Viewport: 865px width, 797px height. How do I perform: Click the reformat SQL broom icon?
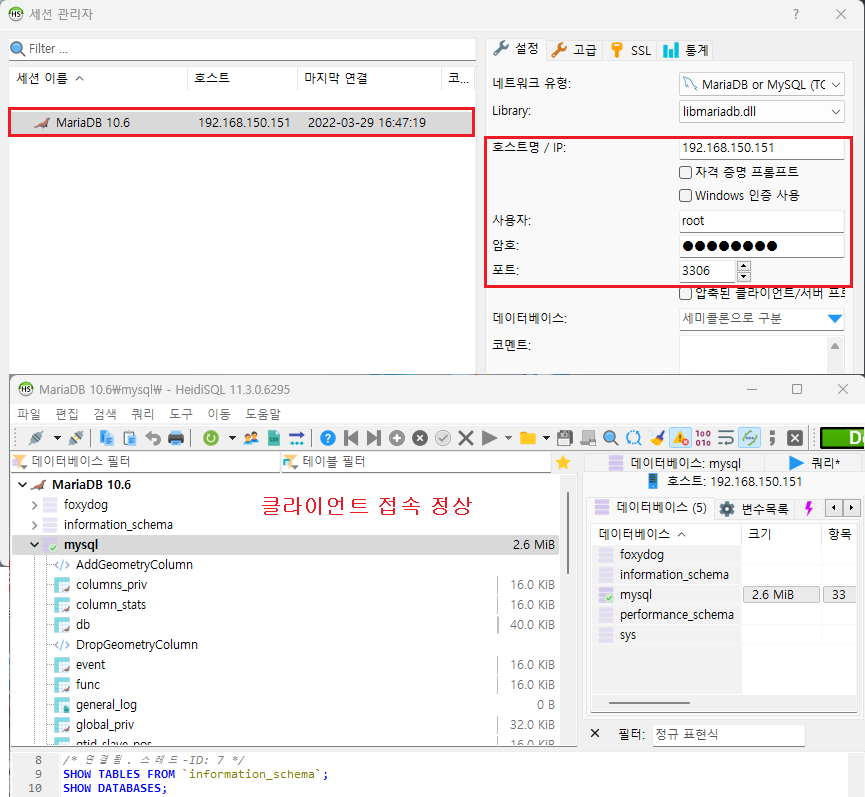(657, 438)
